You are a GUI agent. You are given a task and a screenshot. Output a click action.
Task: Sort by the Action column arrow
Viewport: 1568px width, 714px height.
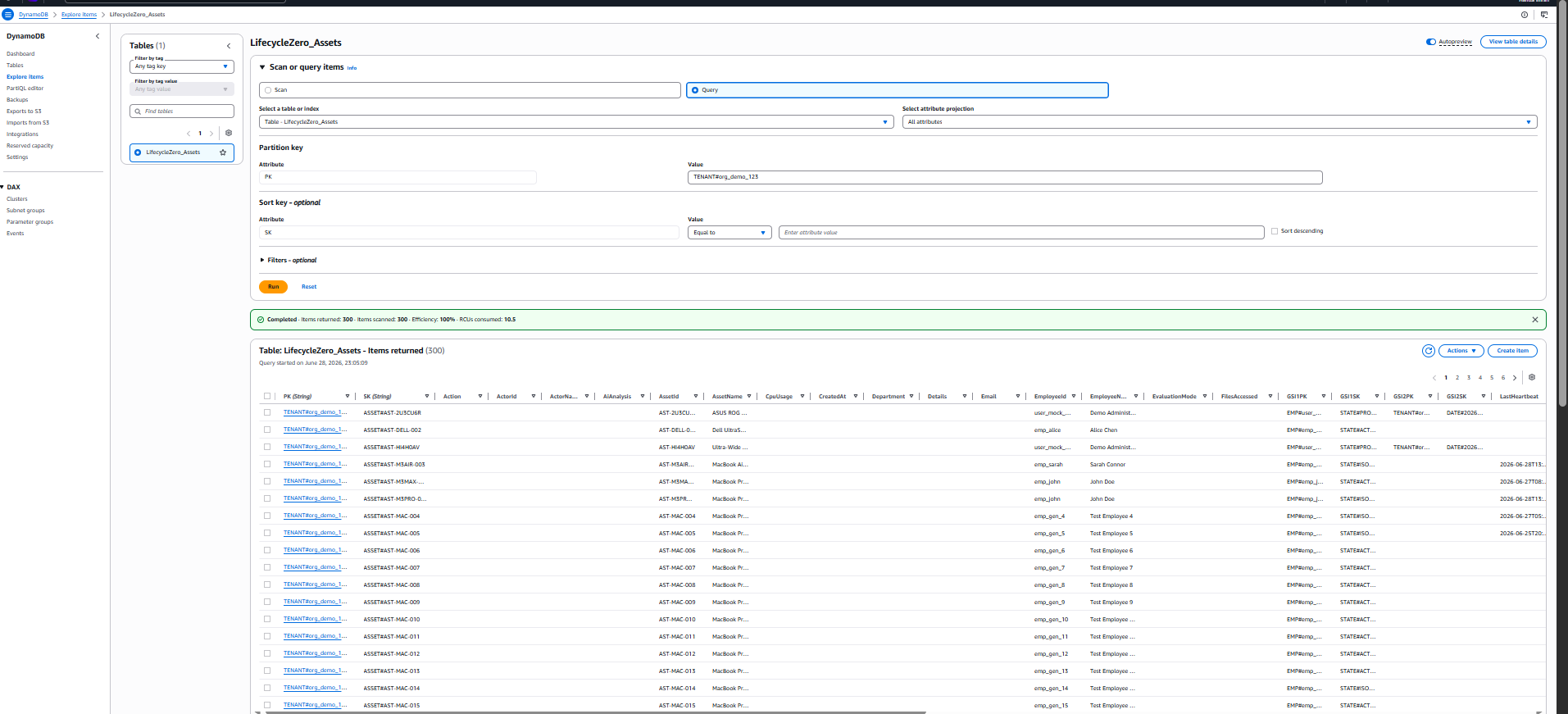(x=480, y=397)
